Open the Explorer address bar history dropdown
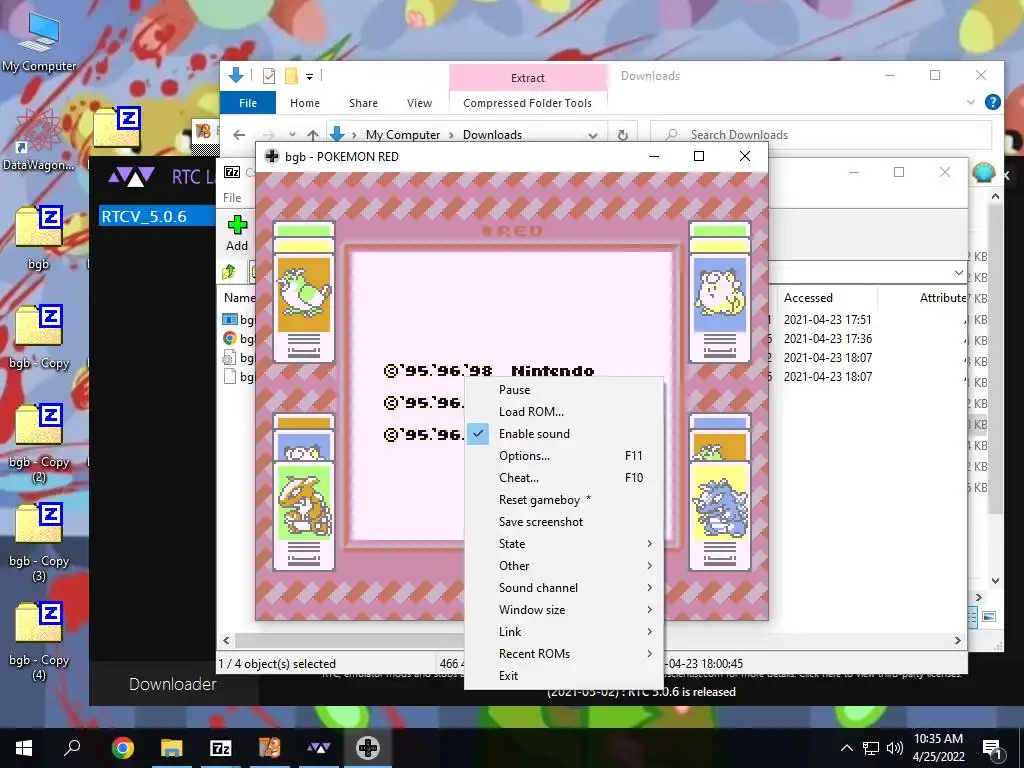Viewport: 1024px width, 768px height. click(x=592, y=136)
